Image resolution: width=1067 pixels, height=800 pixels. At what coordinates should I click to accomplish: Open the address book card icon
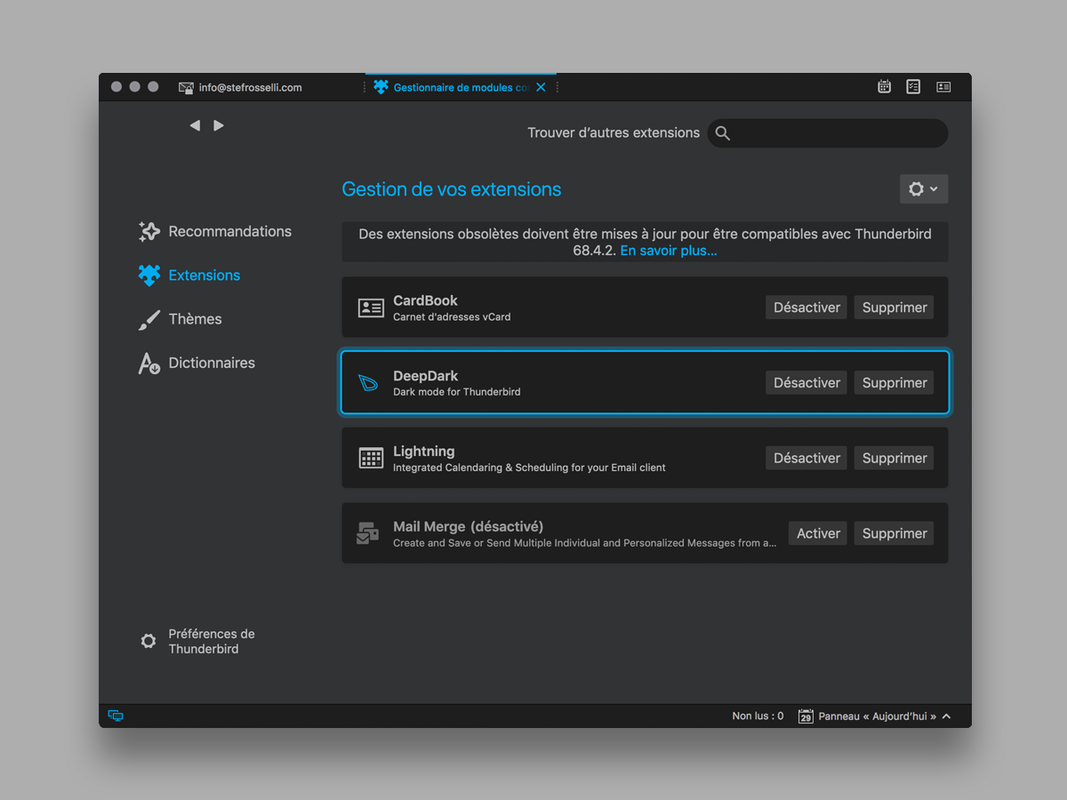[943, 86]
